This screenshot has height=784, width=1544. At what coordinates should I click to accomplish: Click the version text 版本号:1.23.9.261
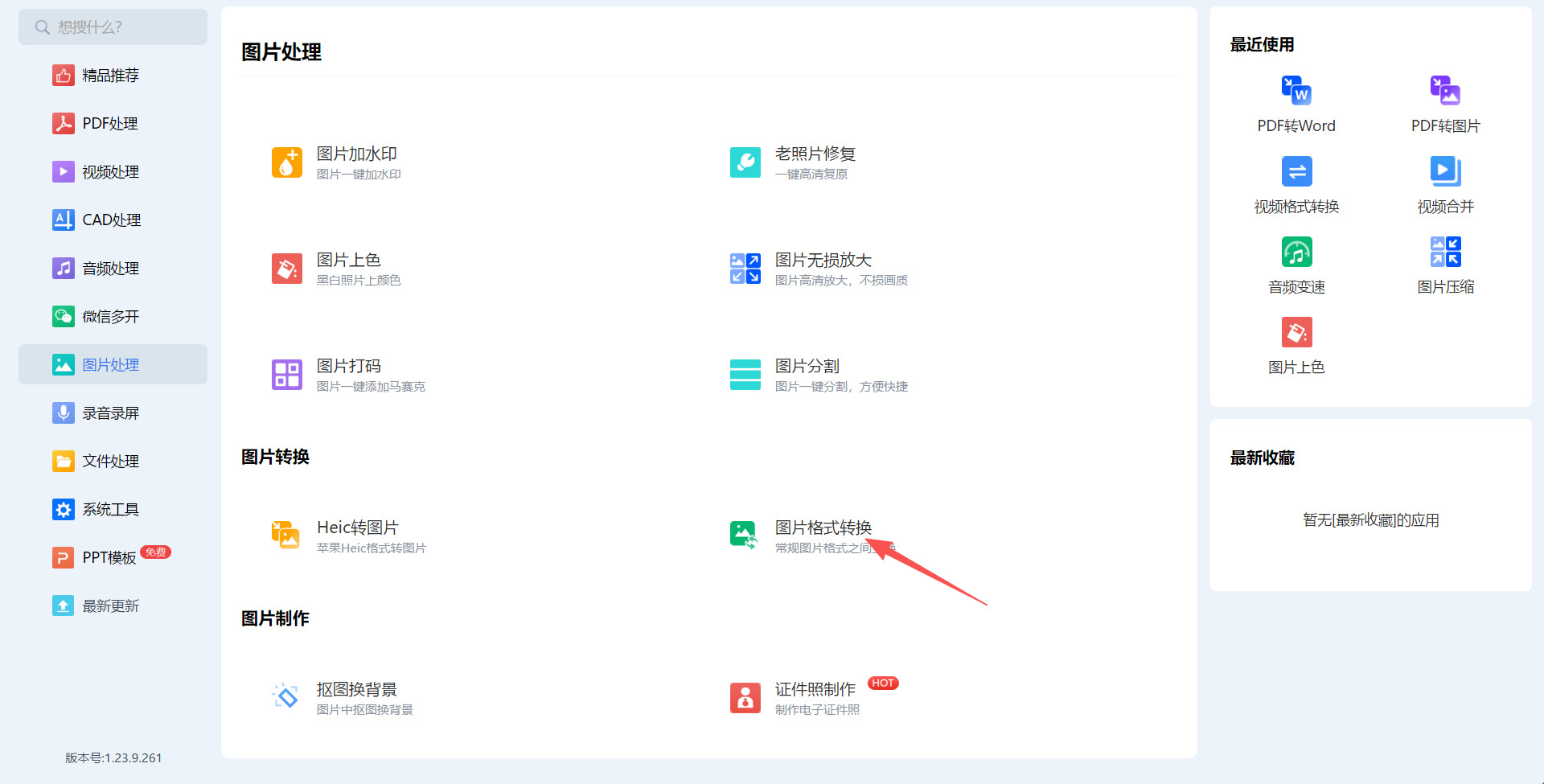click(x=113, y=757)
